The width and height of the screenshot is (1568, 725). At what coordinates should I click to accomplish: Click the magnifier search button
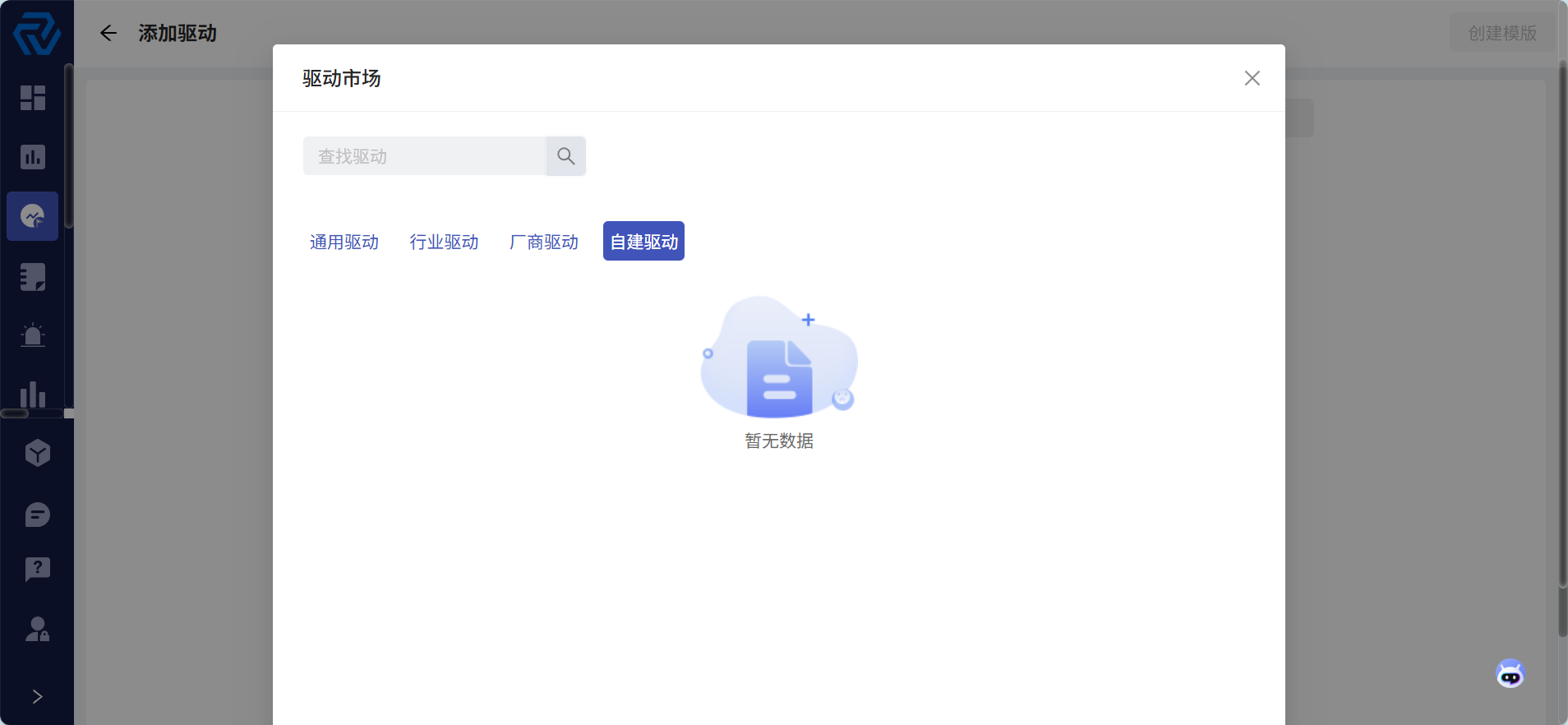(566, 156)
